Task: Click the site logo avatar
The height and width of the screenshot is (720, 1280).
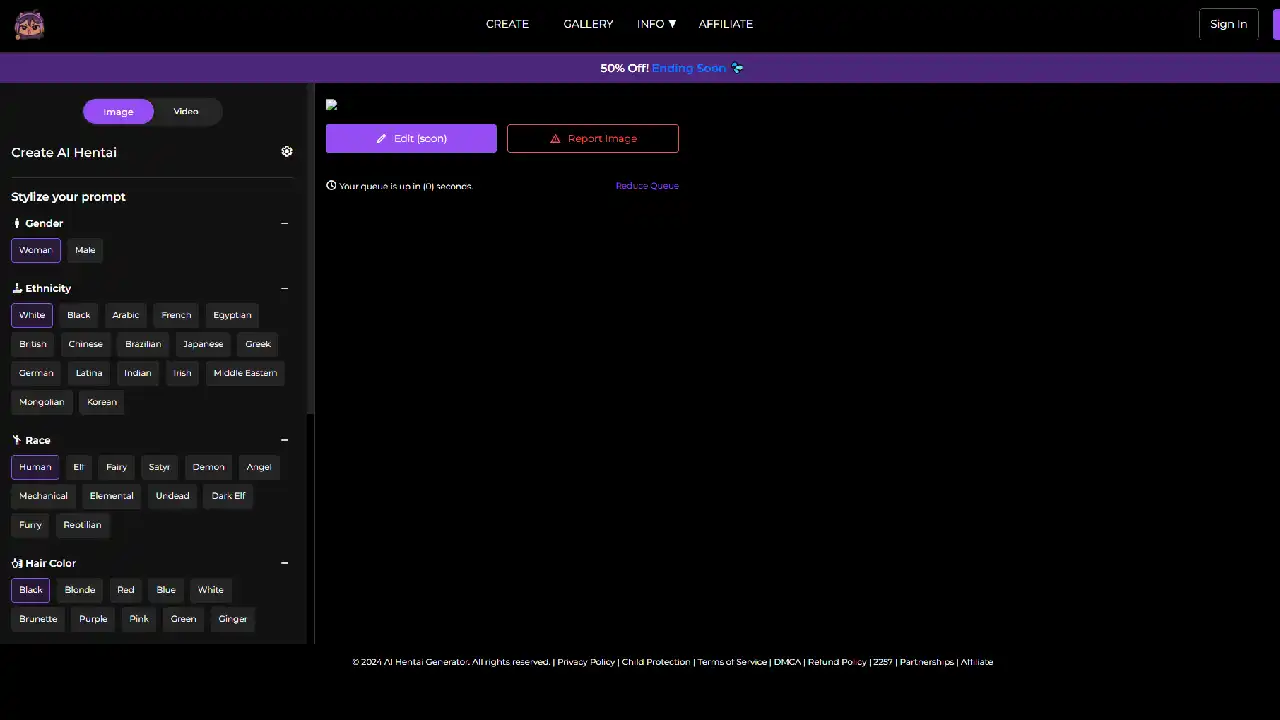Action: (x=29, y=25)
